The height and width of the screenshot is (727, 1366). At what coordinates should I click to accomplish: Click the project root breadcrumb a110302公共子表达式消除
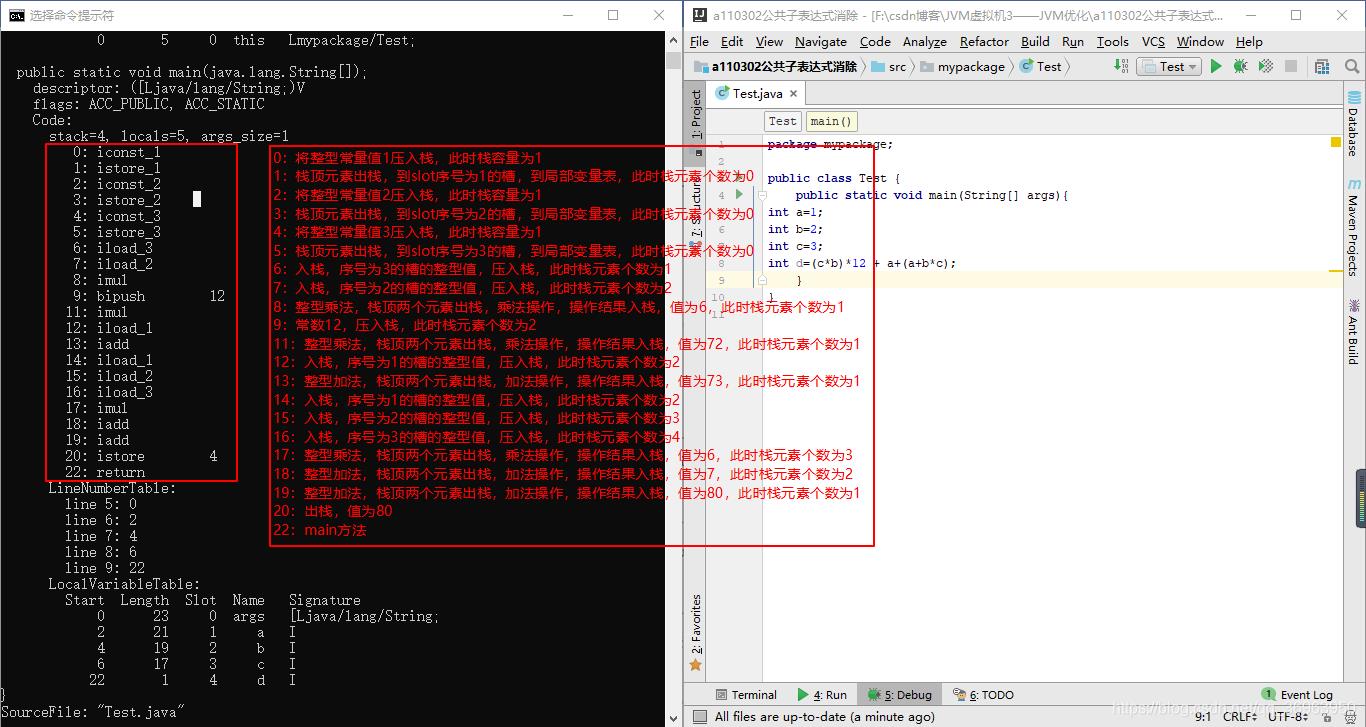[776, 66]
